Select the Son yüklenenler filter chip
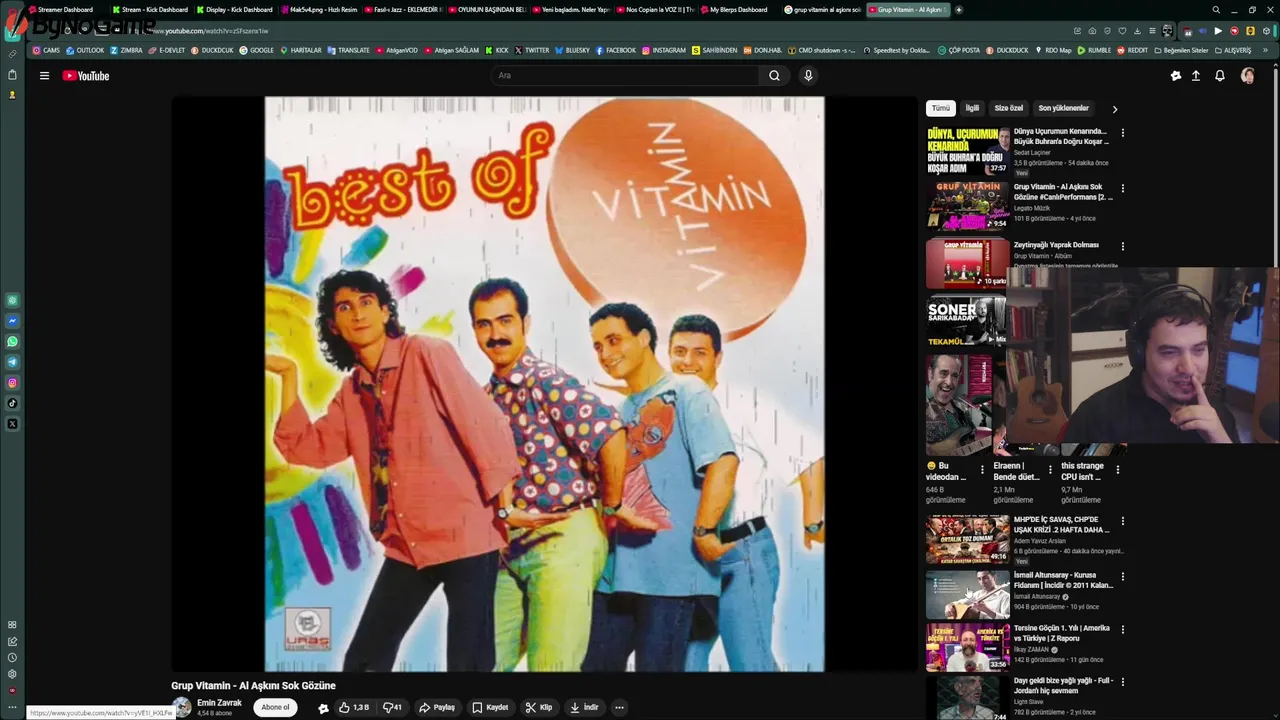The width and height of the screenshot is (1280, 720). pos(1063,108)
